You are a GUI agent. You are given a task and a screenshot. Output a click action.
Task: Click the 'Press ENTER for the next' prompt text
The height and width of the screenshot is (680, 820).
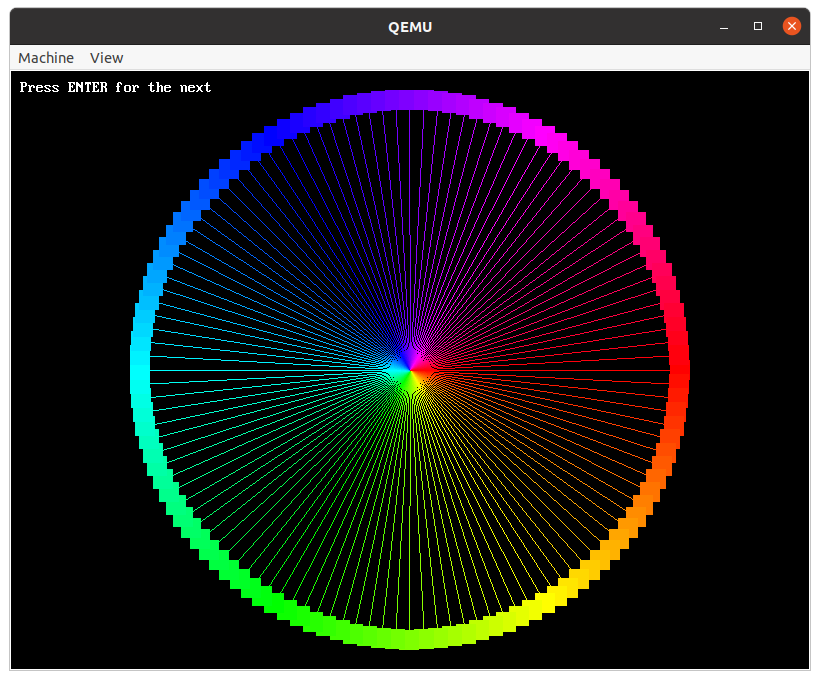pyautogui.click(x=113, y=87)
